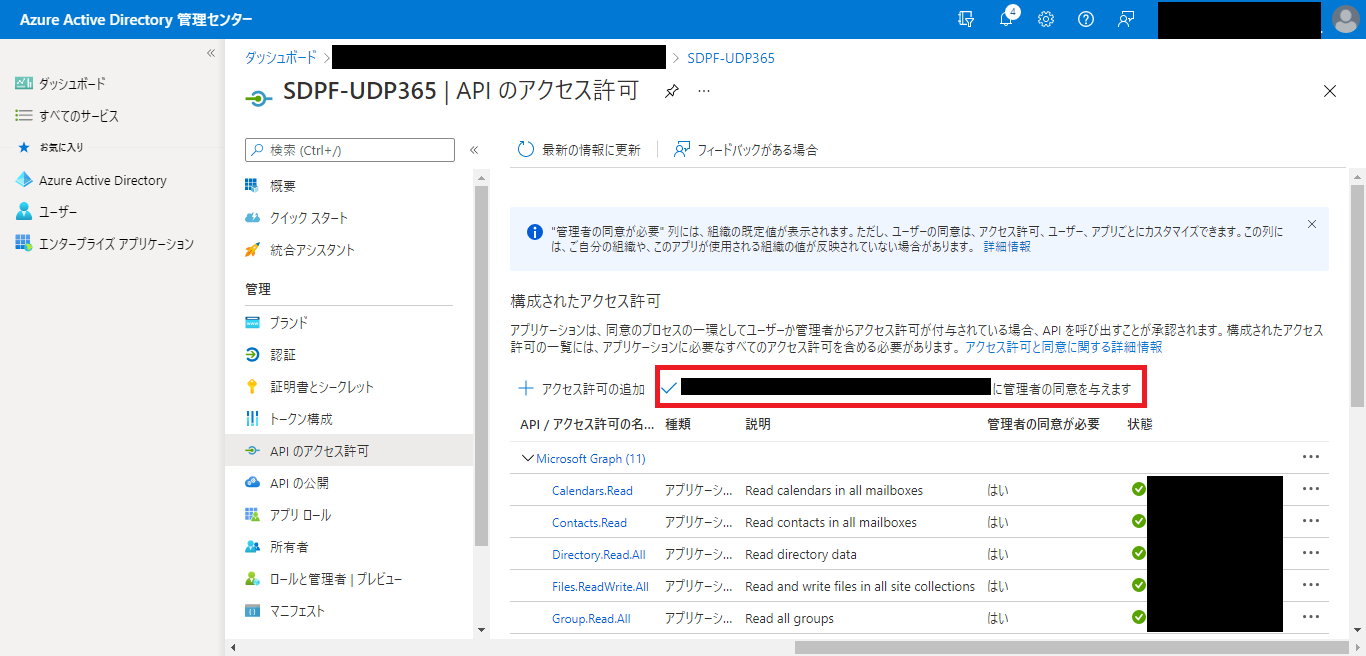Collapse the left portal sidebar with chevron

[211, 53]
